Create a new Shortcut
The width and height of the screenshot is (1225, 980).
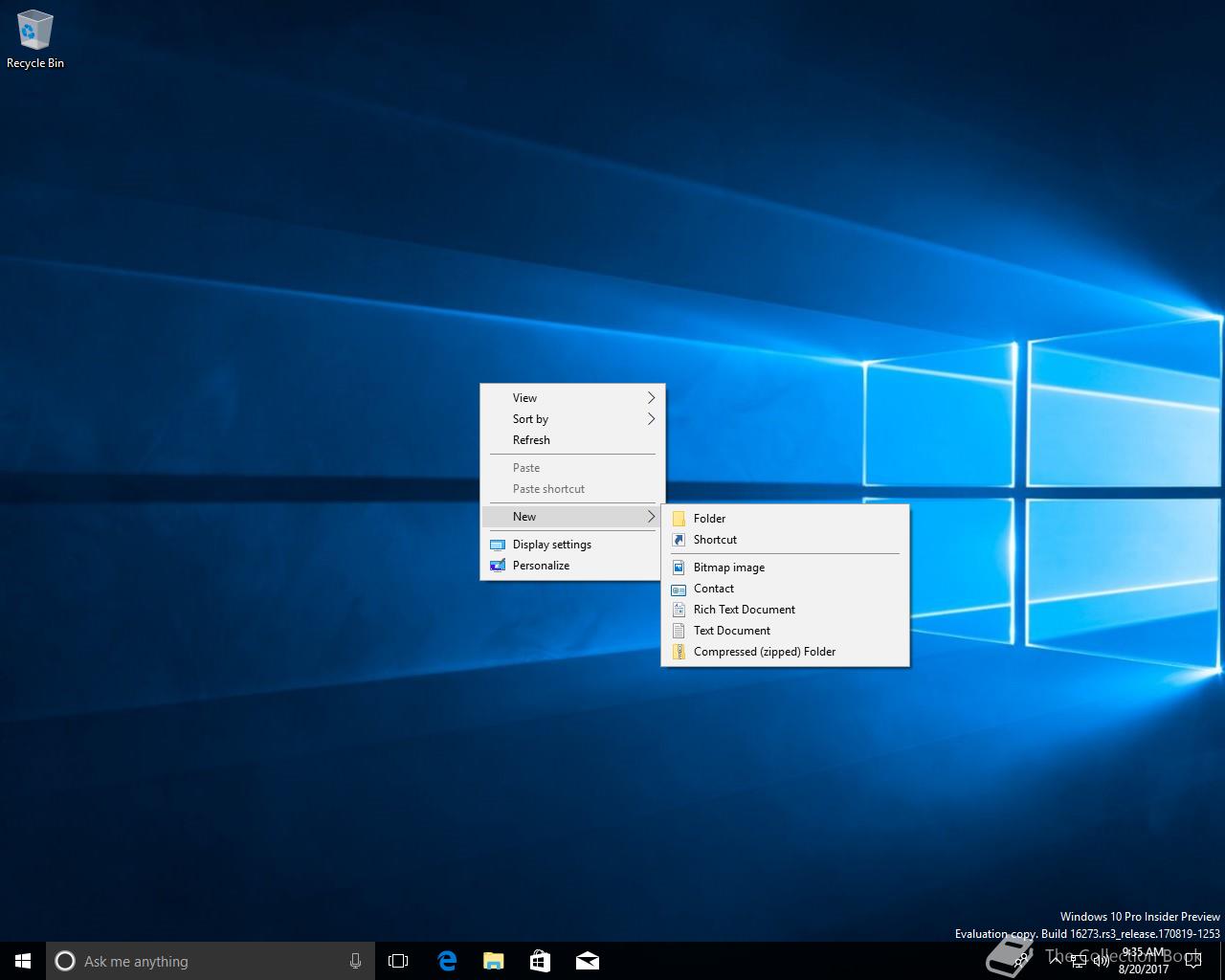pyautogui.click(x=715, y=540)
